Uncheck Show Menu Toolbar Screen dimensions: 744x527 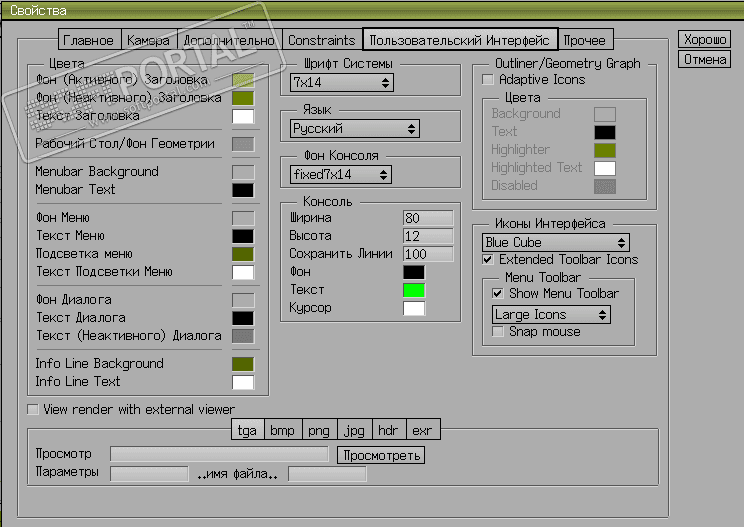[497, 293]
